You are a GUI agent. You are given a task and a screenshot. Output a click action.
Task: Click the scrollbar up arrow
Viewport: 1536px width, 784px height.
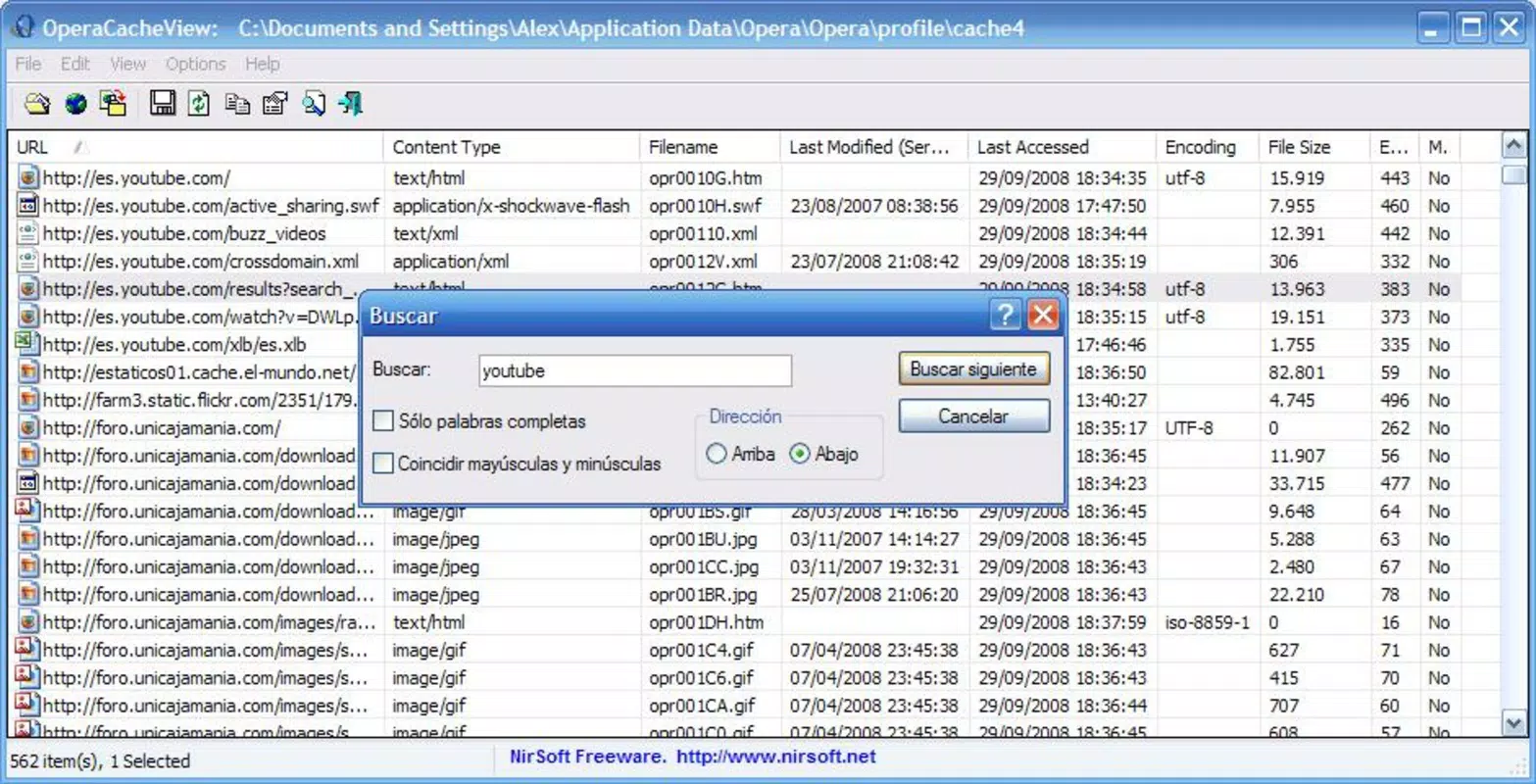(x=1513, y=146)
